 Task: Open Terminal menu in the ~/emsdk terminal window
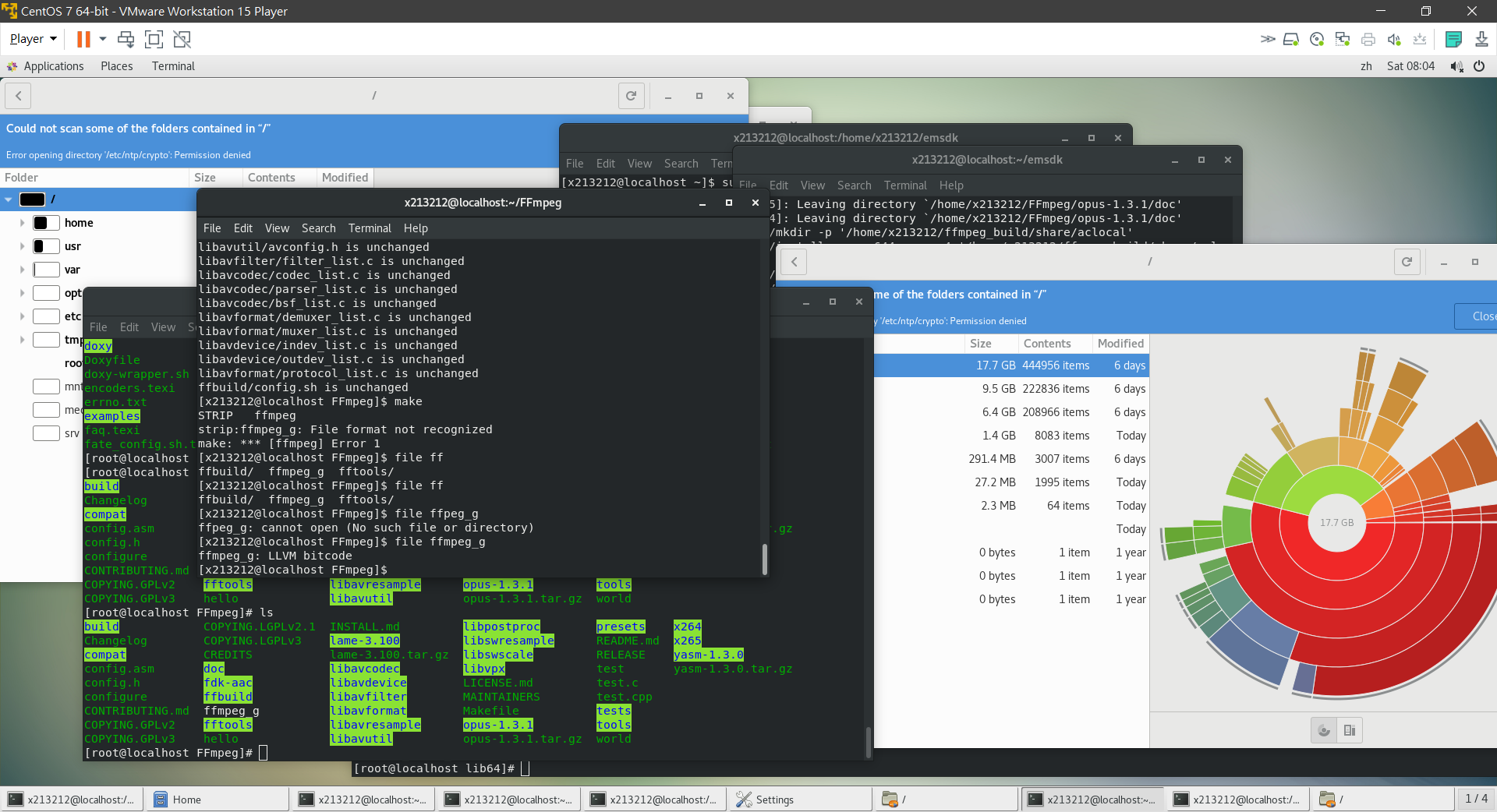[905, 185]
